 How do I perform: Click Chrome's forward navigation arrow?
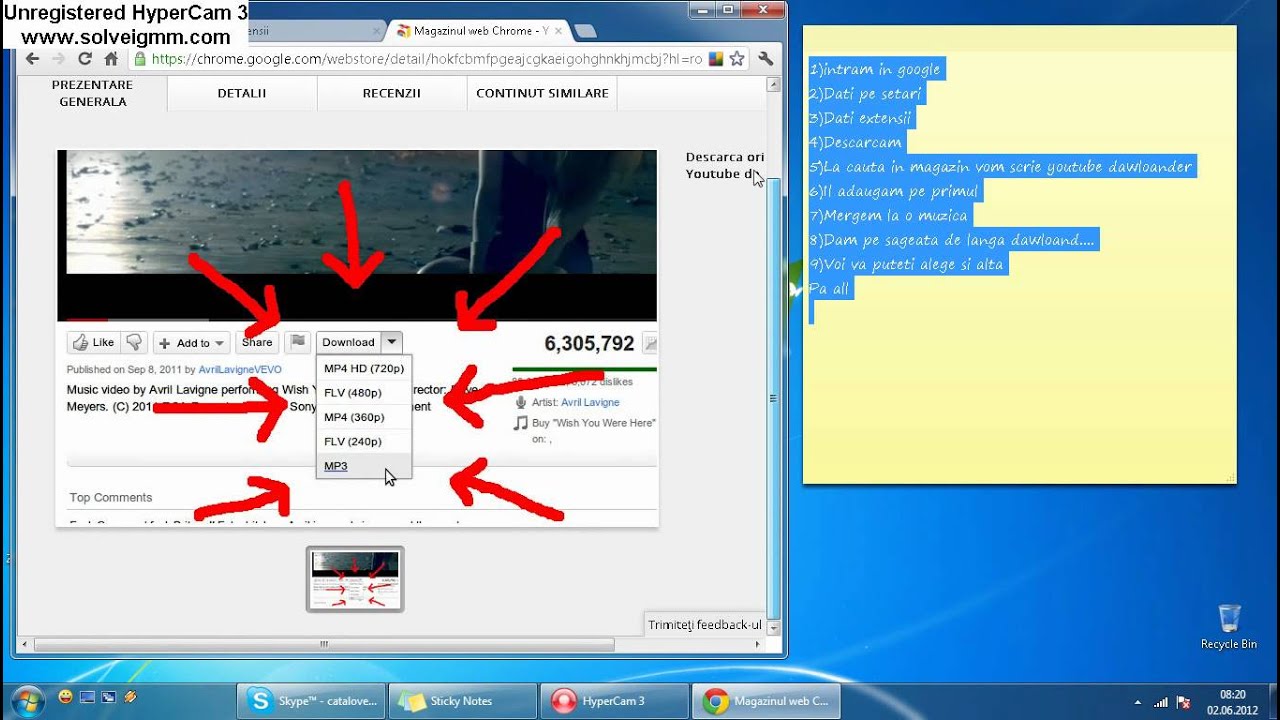coord(58,59)
